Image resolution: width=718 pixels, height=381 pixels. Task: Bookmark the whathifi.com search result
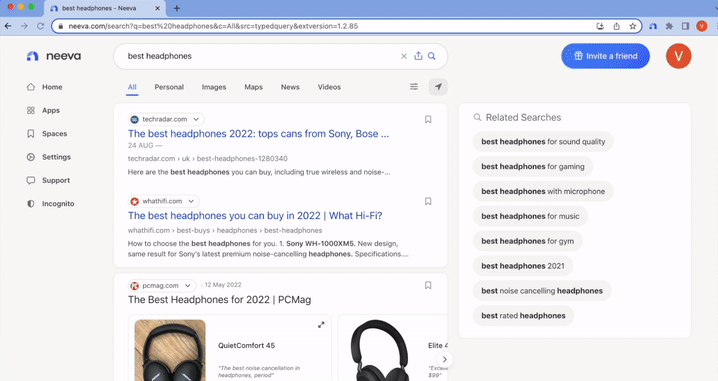pos(428,201)
